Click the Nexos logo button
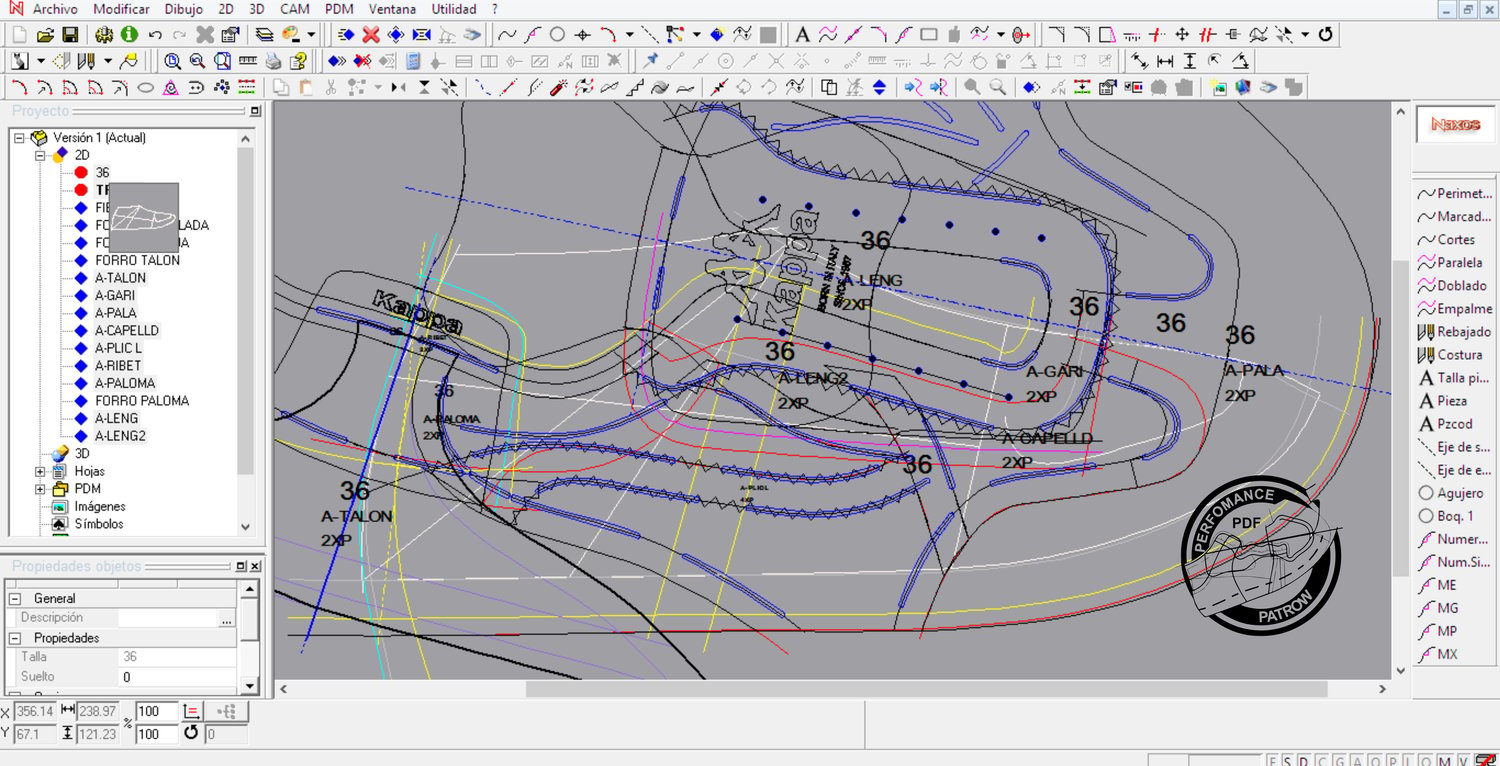Image resolution: width=1500 pixels, height=766 pixels. 1455,125
